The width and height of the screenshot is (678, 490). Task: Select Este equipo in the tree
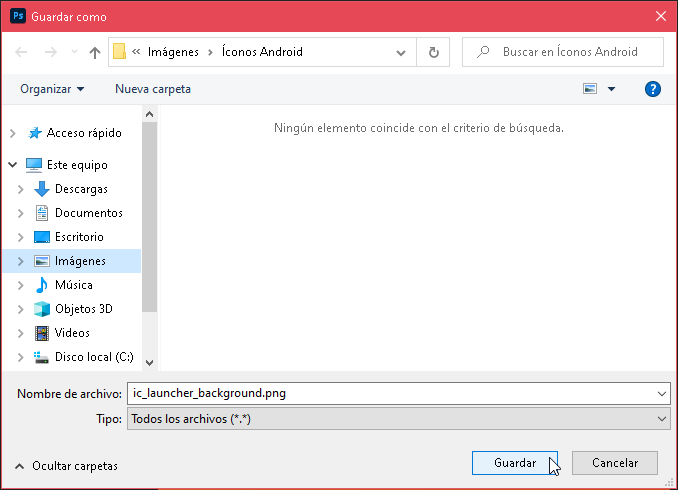(x=77, y=165)
